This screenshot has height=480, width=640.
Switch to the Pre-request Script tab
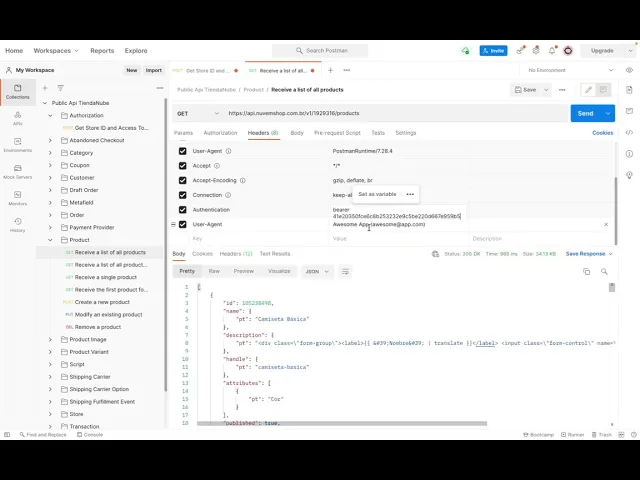point(337,133)
